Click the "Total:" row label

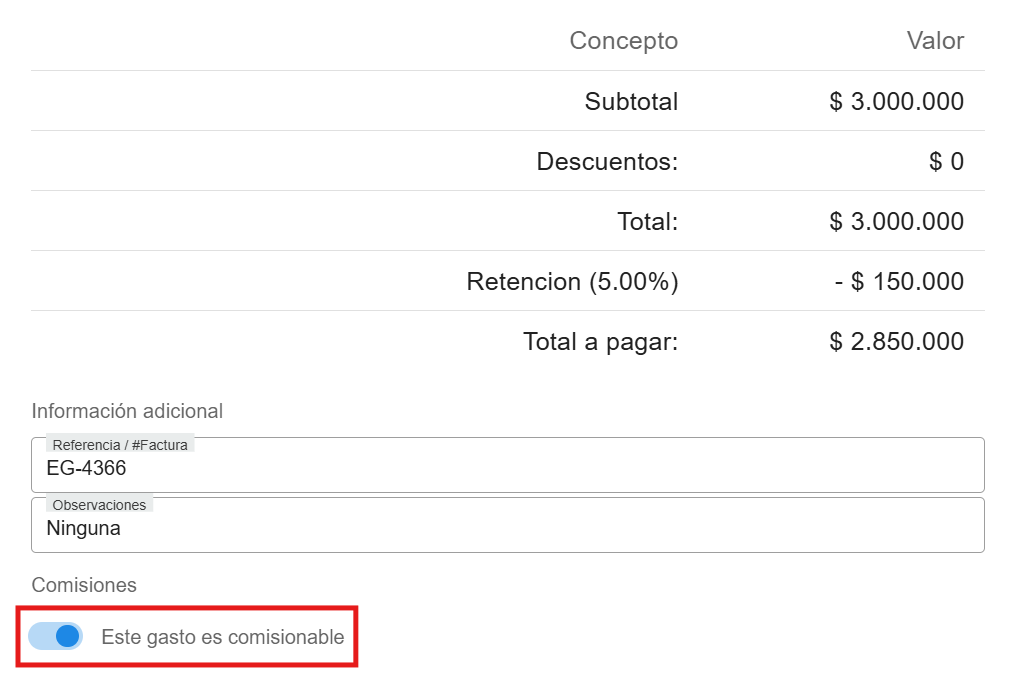coord(647,221)
